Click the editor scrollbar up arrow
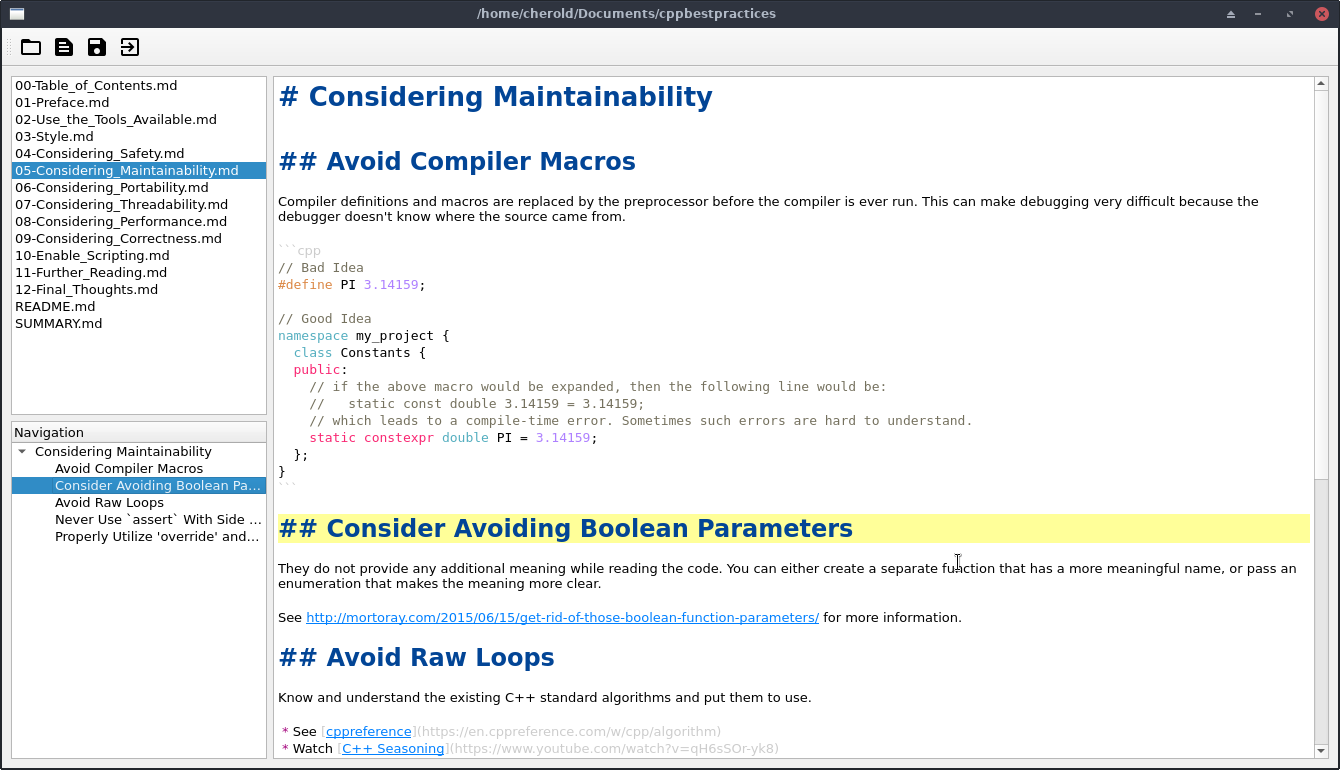The width and height of the screenshot is (1340, 770). tap(1321, 85)
